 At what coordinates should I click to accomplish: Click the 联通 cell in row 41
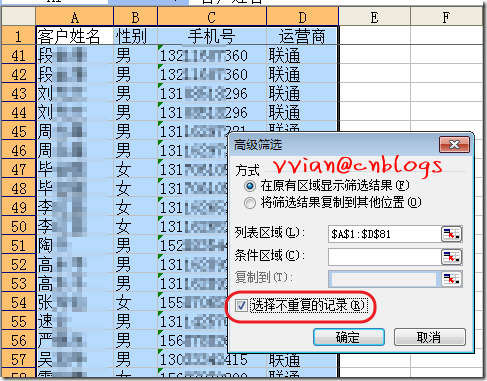302,55
